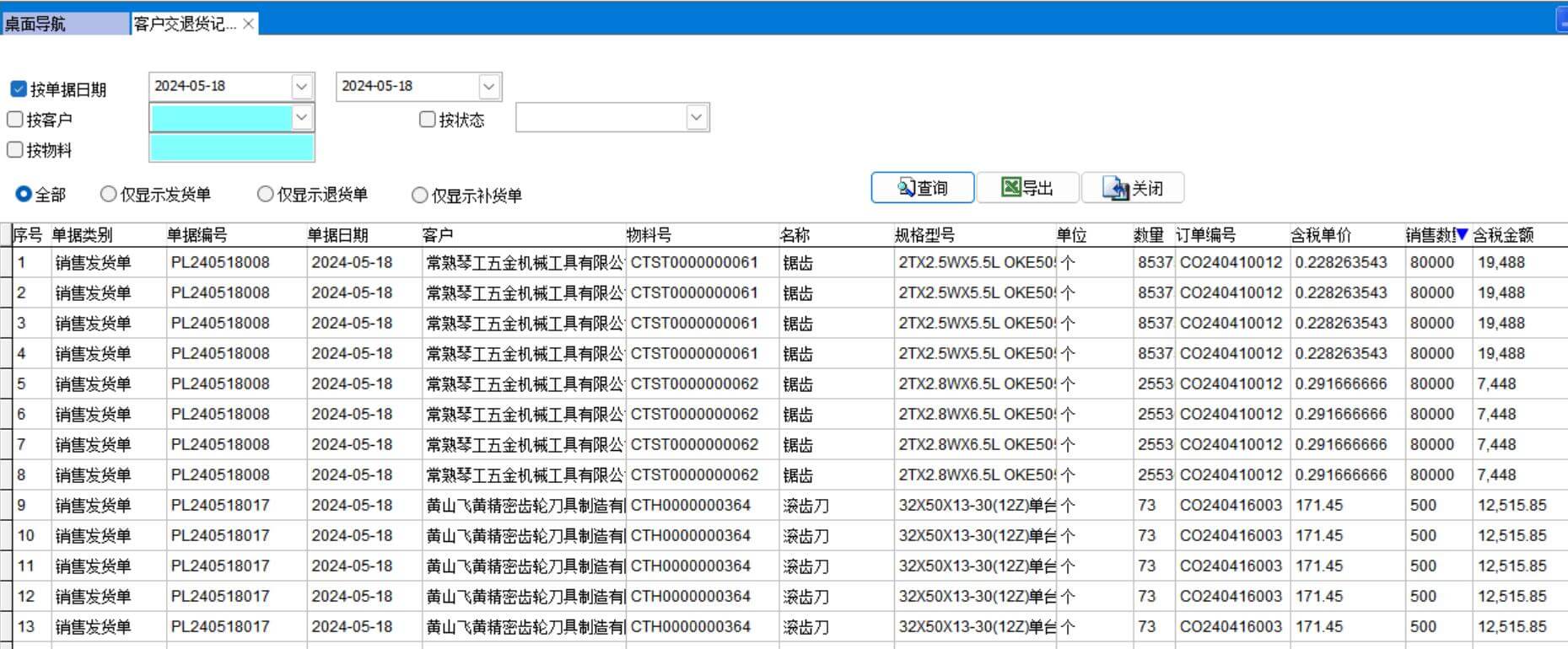Enable the 按物料 checkbox
This screenshot has width=1568, height=649.
(15, 150)
